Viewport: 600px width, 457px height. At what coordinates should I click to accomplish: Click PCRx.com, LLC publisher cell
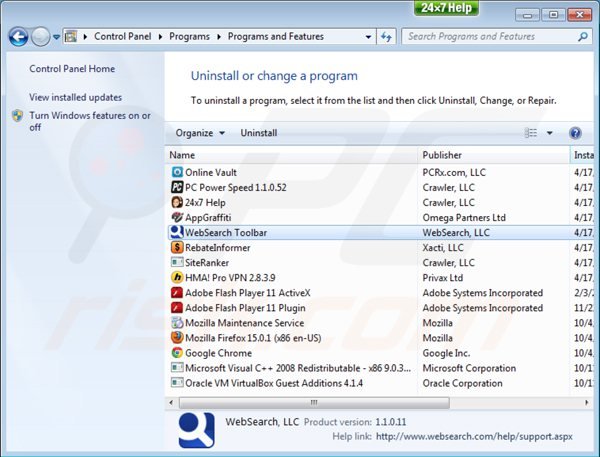(454, 173)
